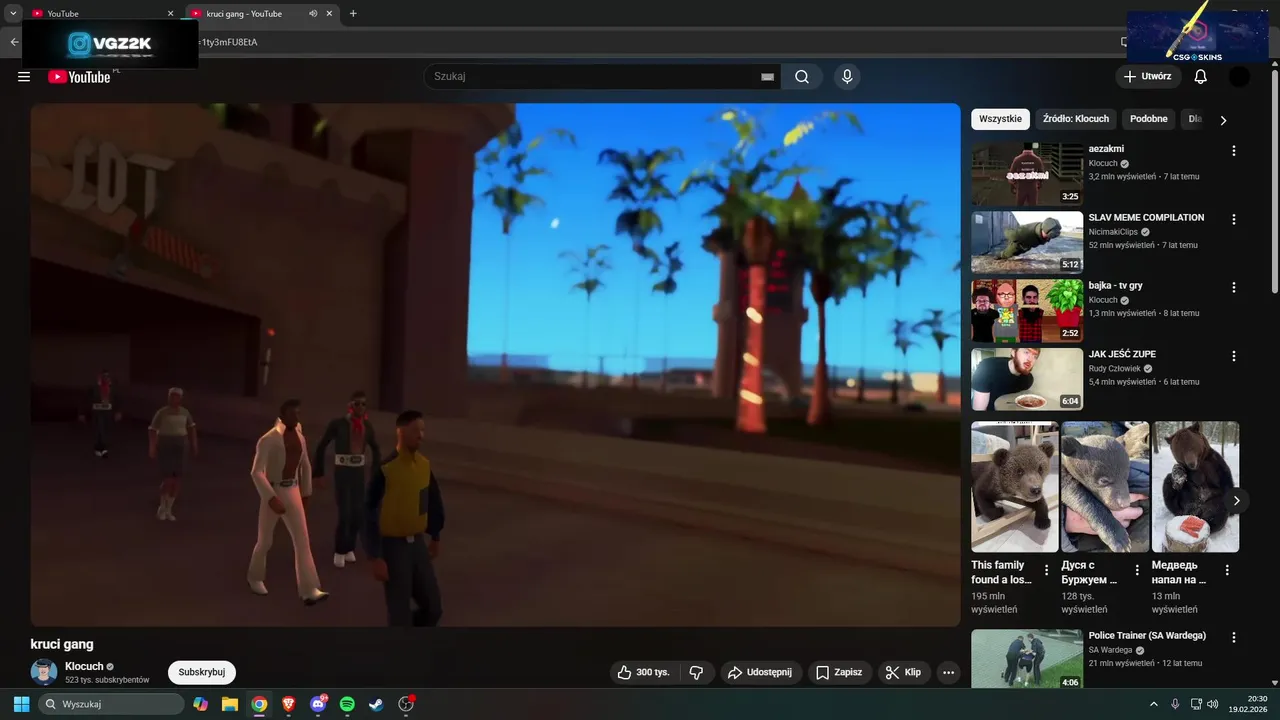Show hidden system tray icons

pyautogui.click(x=1153, y=704)
